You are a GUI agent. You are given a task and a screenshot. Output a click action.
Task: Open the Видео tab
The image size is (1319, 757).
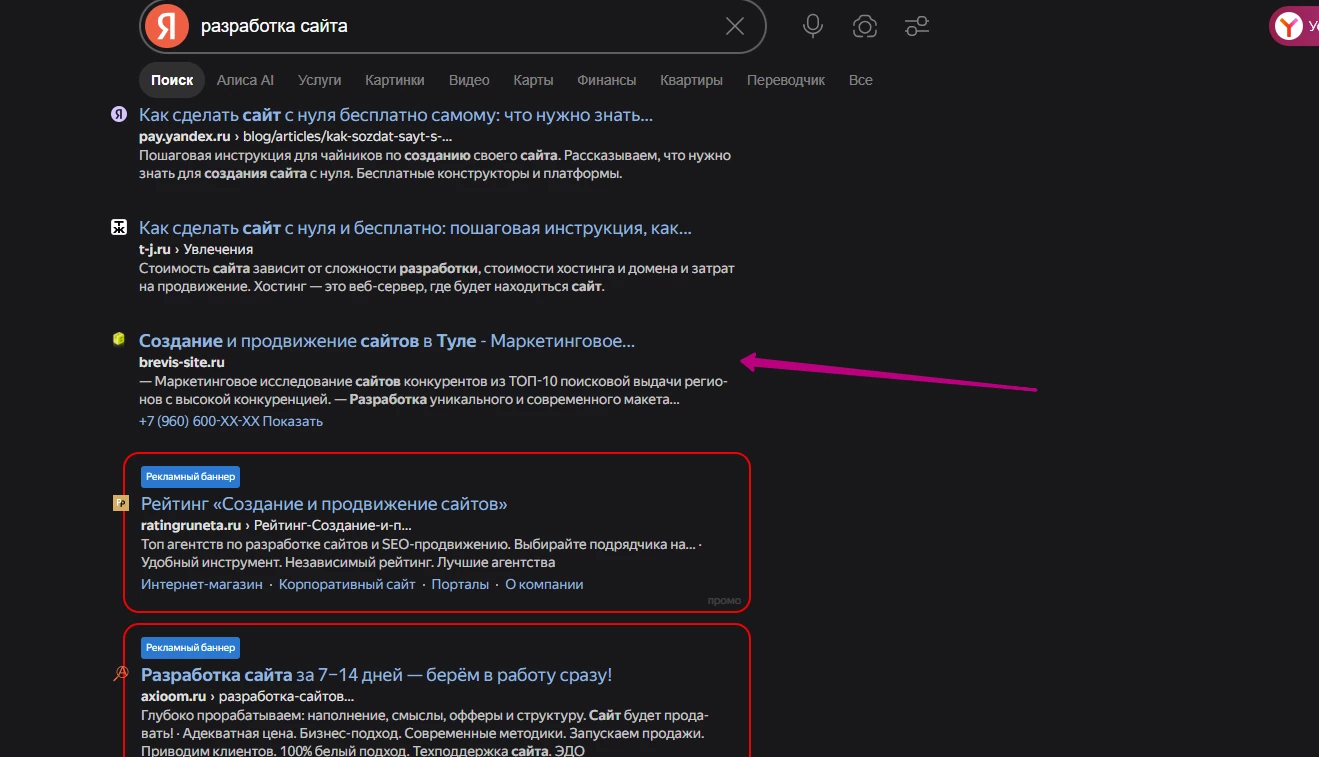pos(469,80)
